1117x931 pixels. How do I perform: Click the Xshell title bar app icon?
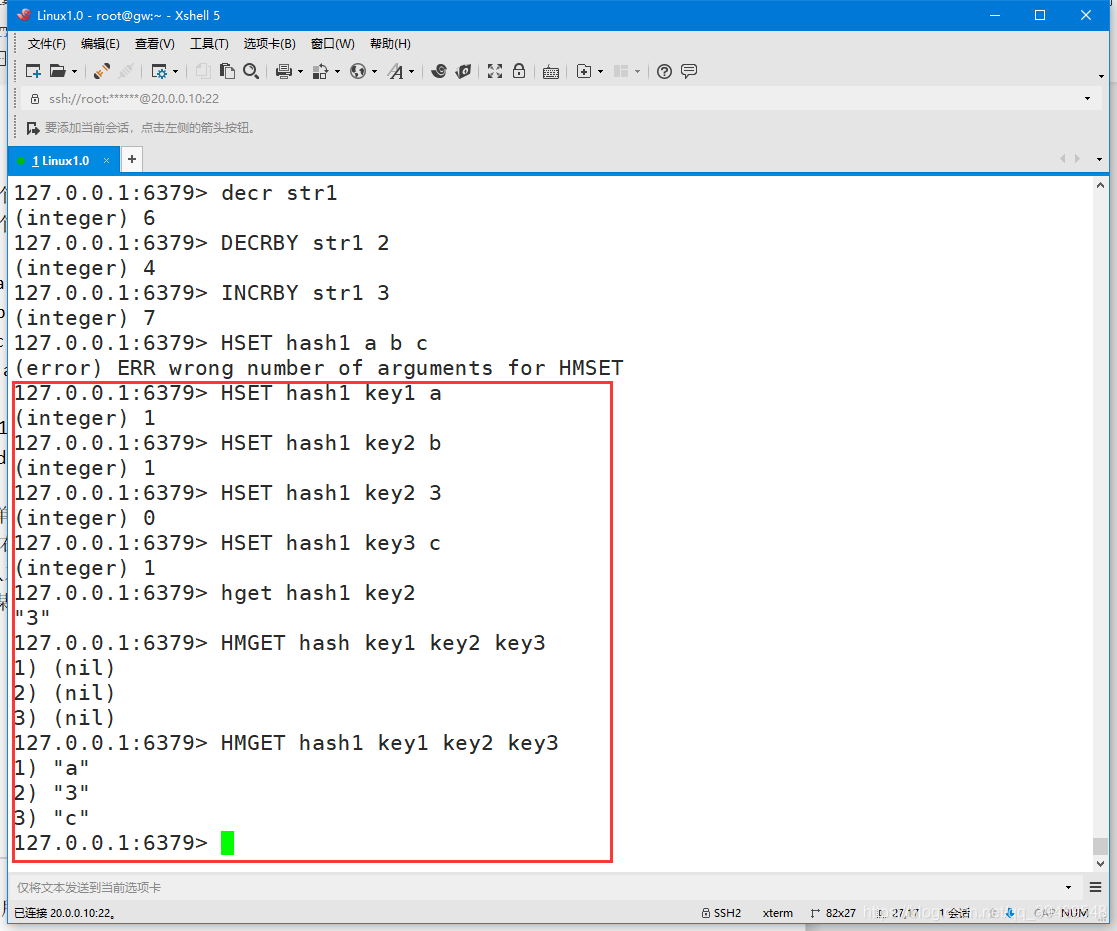pos(24,15)
